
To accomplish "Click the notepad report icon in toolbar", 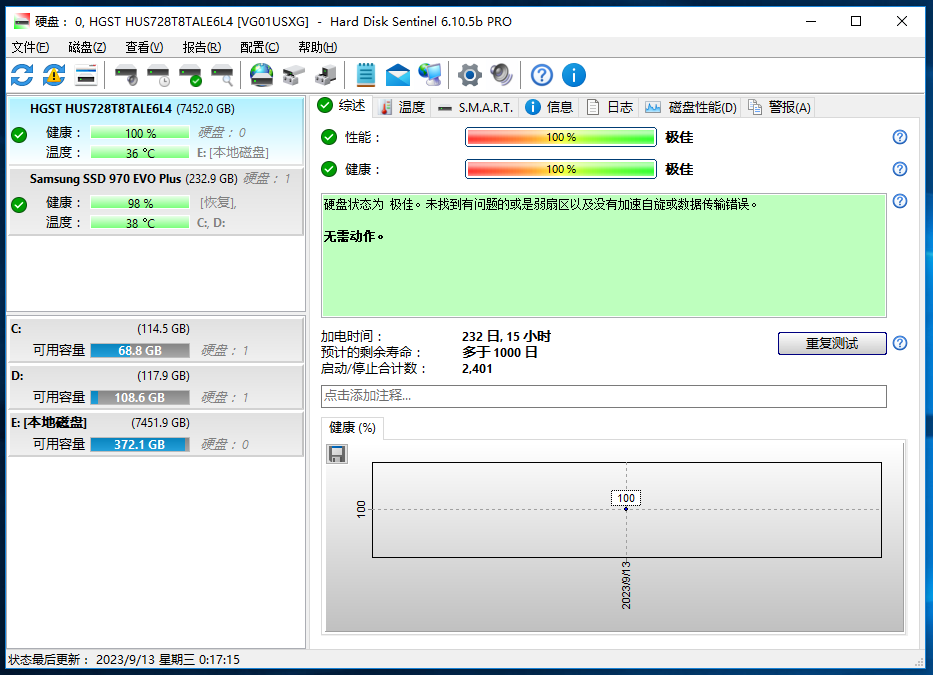I will pyautogui.click(x=366, y=75).
